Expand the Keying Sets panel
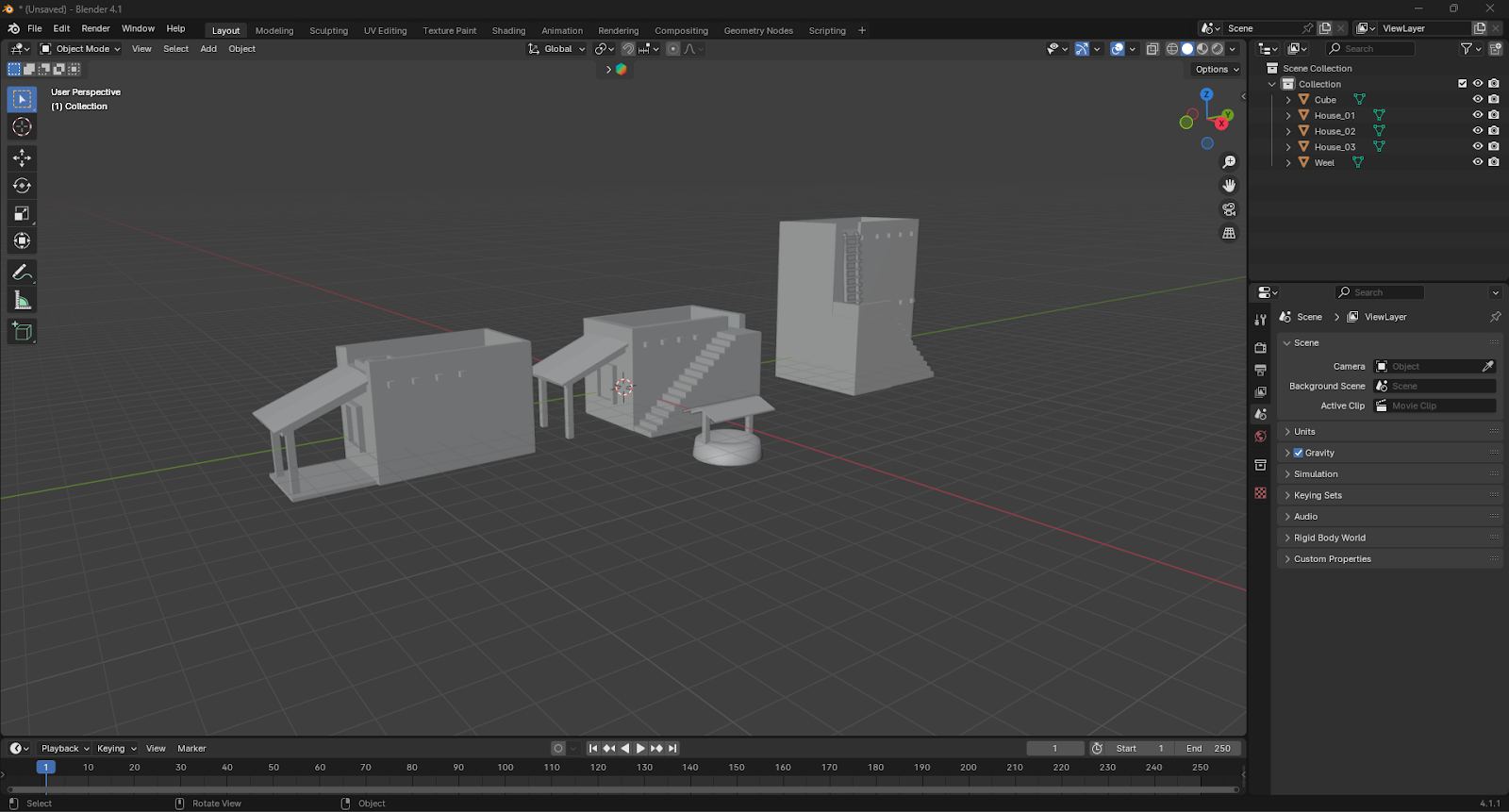 coord(1389,495)
